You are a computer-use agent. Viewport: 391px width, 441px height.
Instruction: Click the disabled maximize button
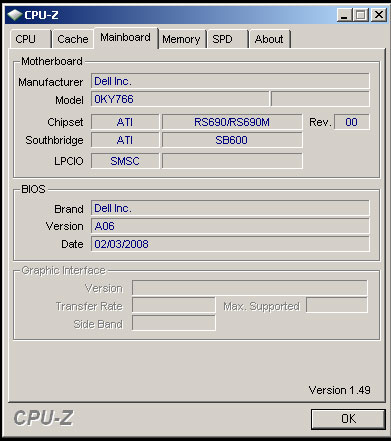pos(361,15)
